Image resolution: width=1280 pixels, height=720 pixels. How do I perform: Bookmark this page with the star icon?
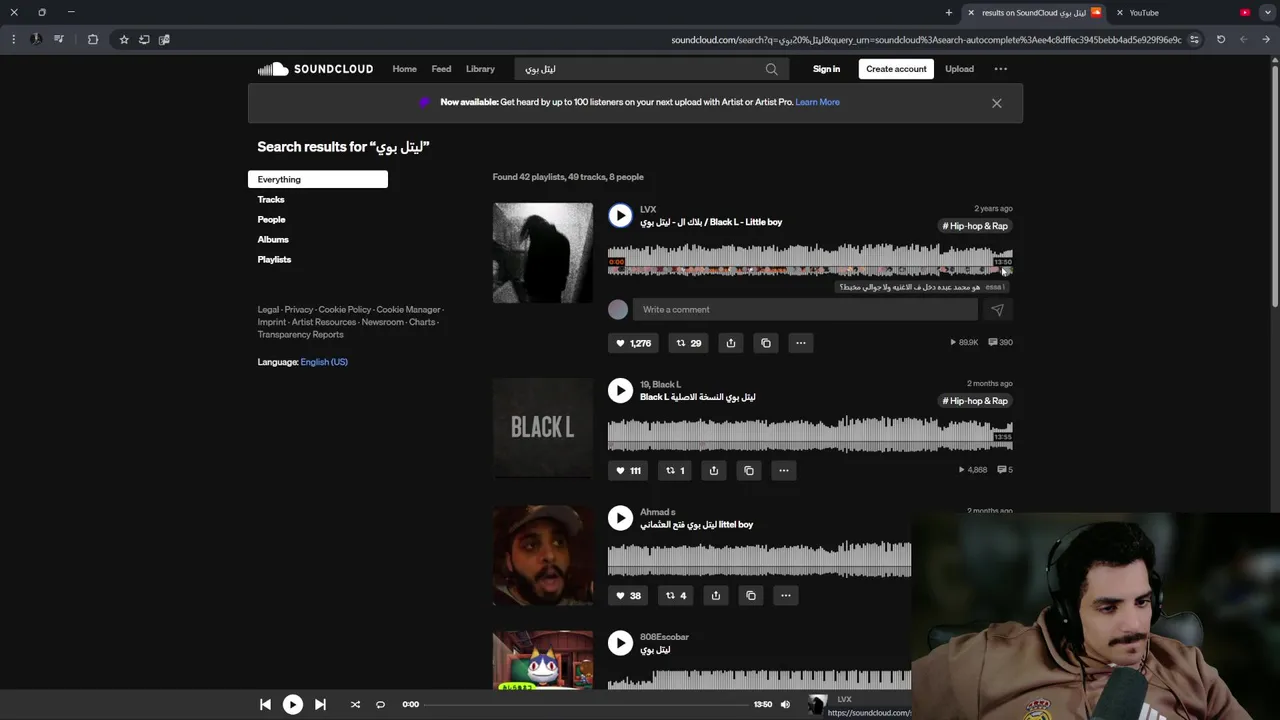click(x=124, y=39)
